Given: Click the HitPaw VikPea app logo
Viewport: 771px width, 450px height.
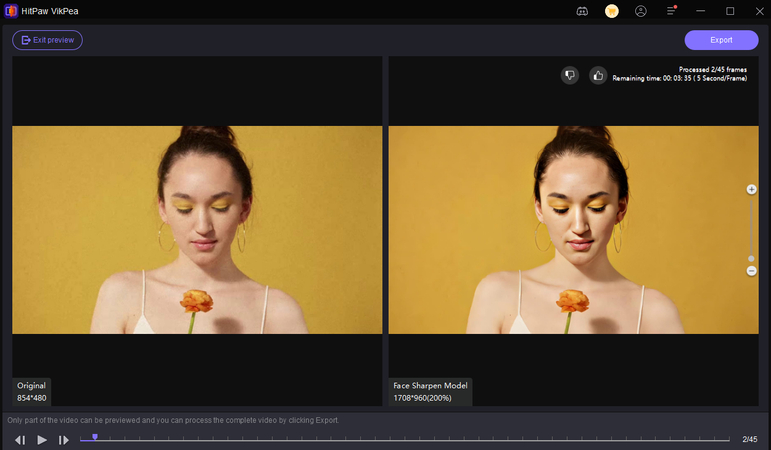Looking at the screenshot, I should (11, 11).
